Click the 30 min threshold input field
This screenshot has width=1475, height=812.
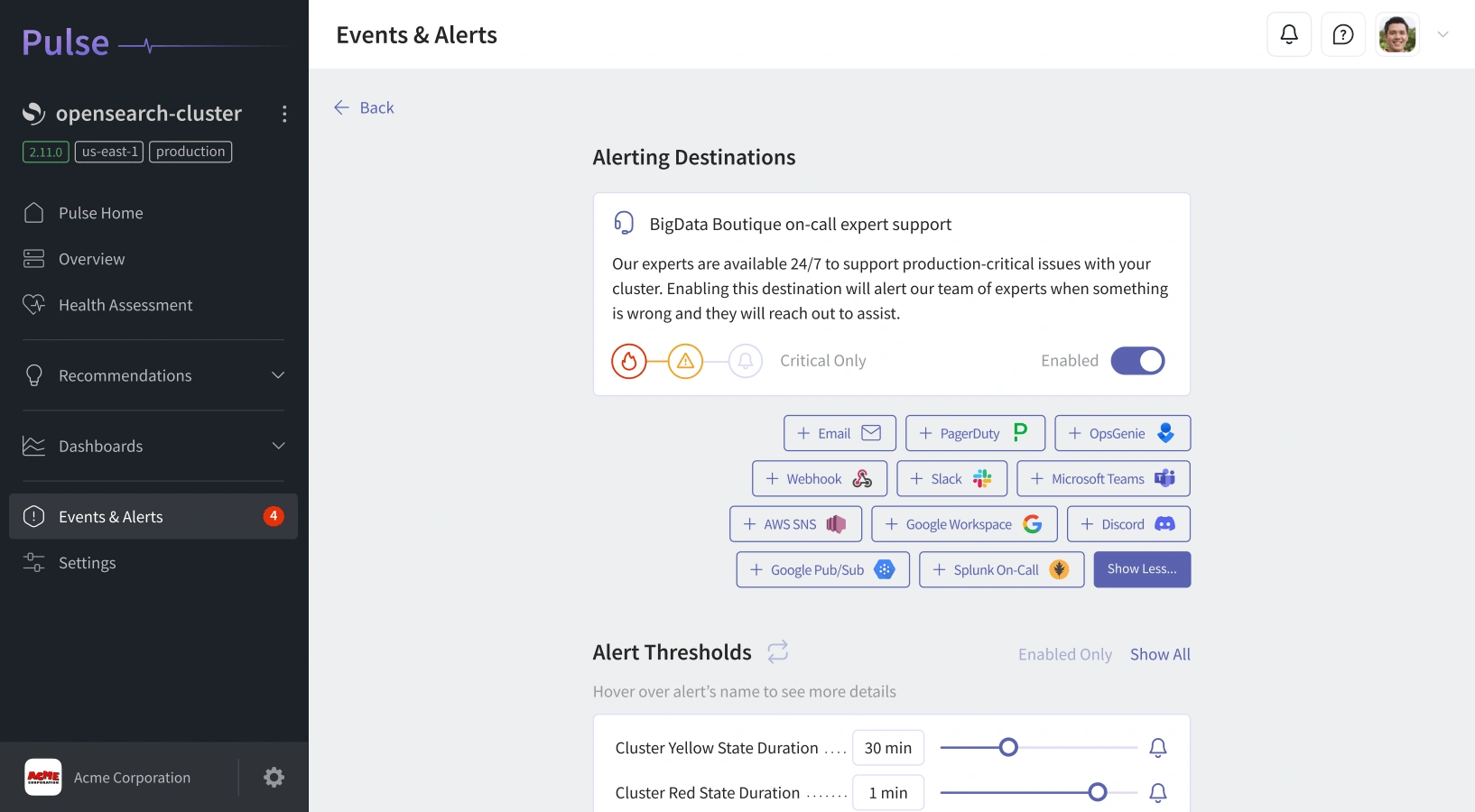[x=888, y=748]
